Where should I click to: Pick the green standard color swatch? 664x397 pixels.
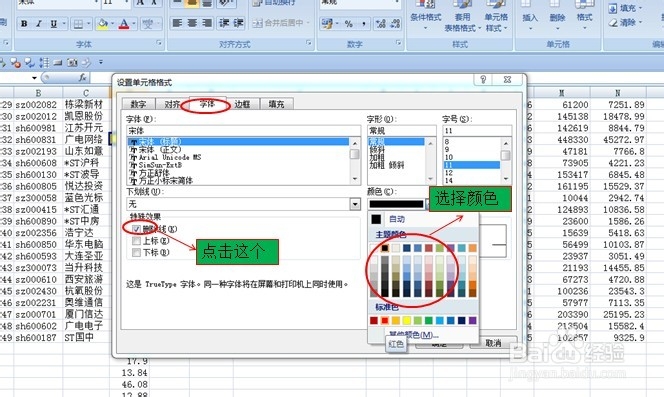pos(429,320)
